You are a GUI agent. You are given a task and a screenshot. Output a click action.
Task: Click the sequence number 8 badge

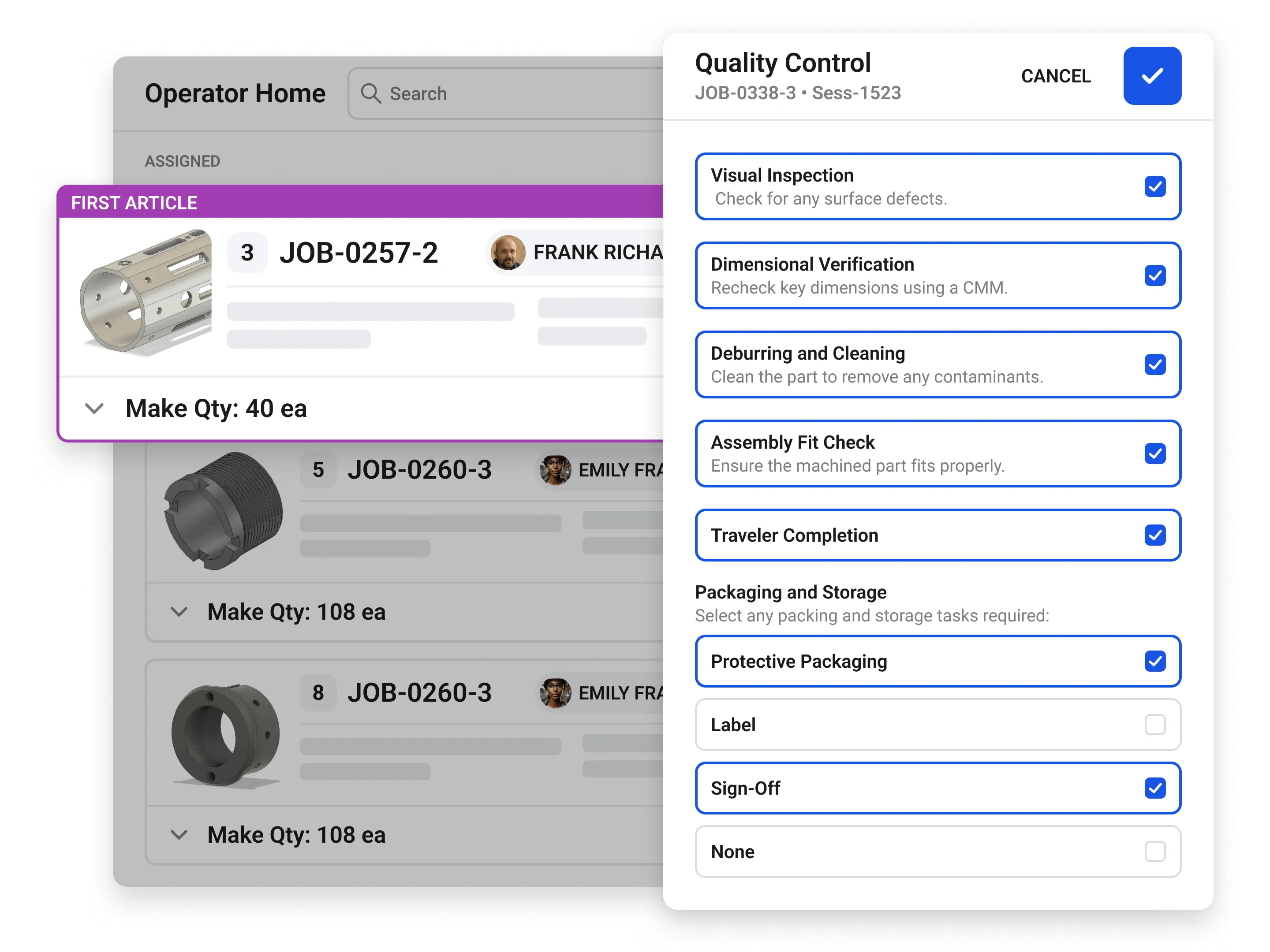pos(318,693)
